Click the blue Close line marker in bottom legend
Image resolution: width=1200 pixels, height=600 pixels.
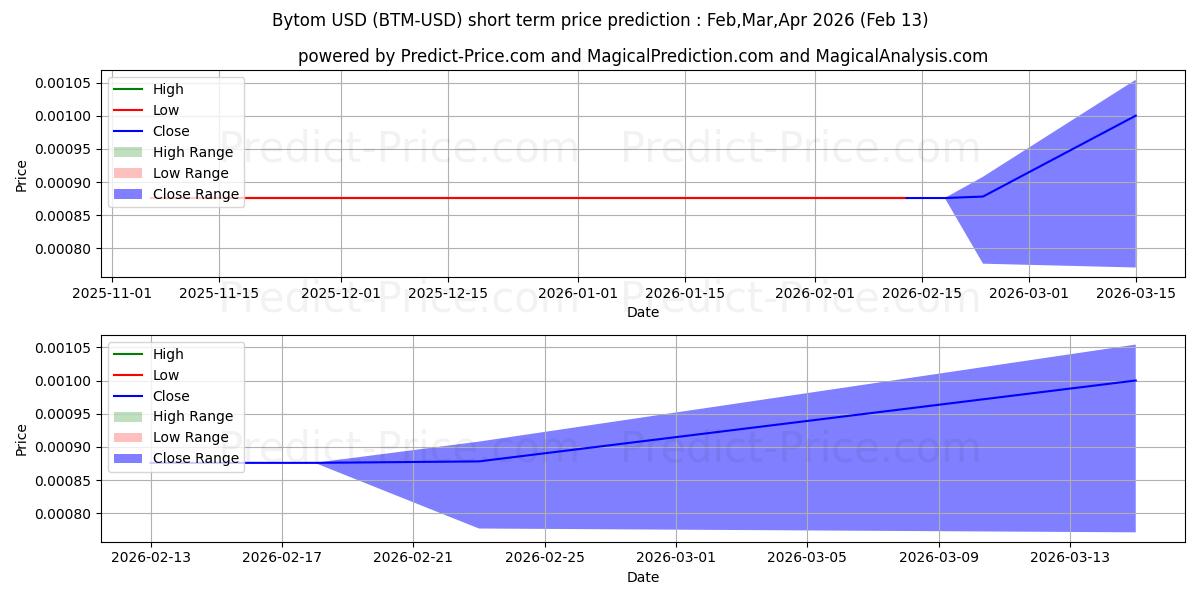tap(128, 396)
